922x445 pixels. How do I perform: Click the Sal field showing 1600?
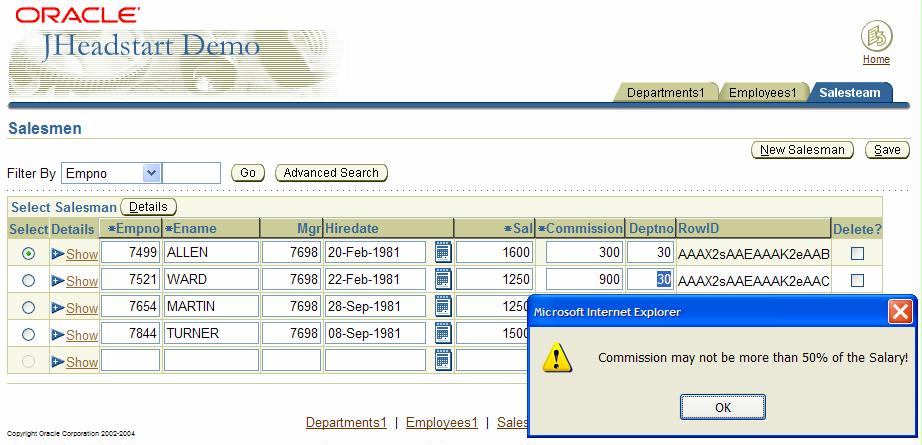click(494, 252)
